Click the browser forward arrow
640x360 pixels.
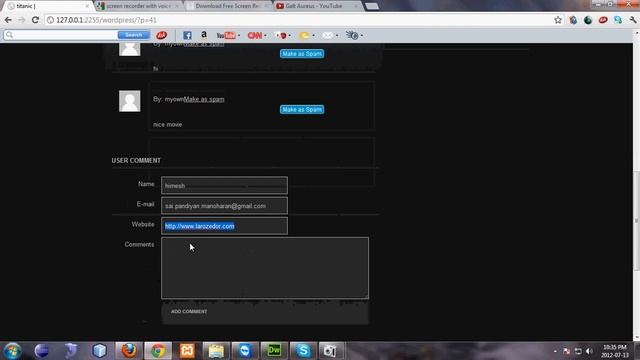pos(22,20)
